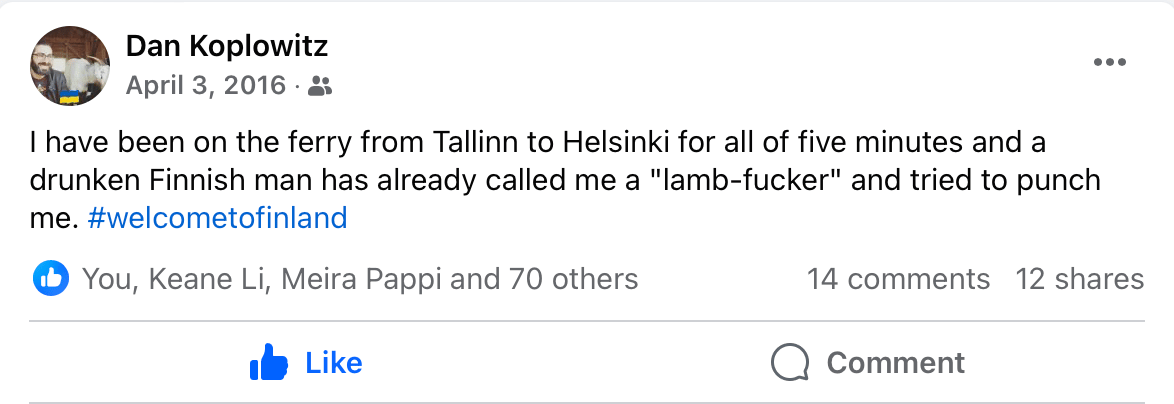Click the speech bubble icon beside Comment
Image resolution: width=1174 pixels, height=404 pixels.
coord(790,362)
